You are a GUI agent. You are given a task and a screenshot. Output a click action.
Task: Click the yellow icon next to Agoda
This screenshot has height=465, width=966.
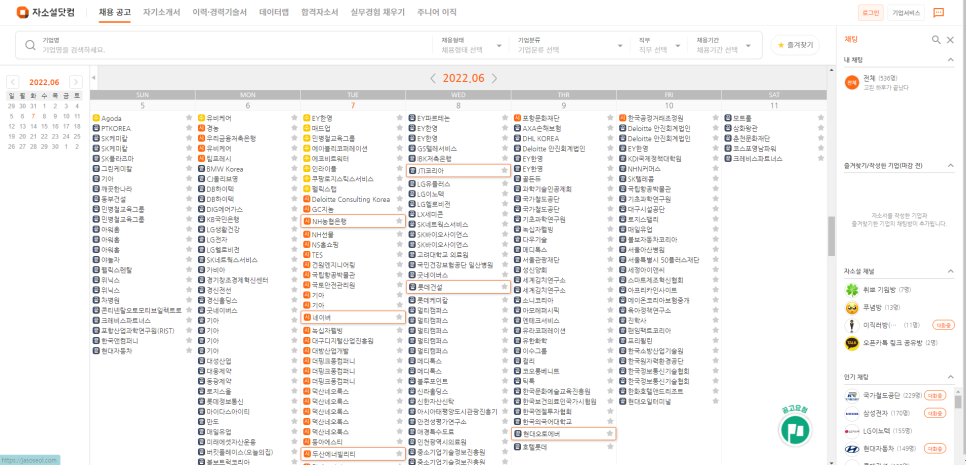click(x=96, y=118)
